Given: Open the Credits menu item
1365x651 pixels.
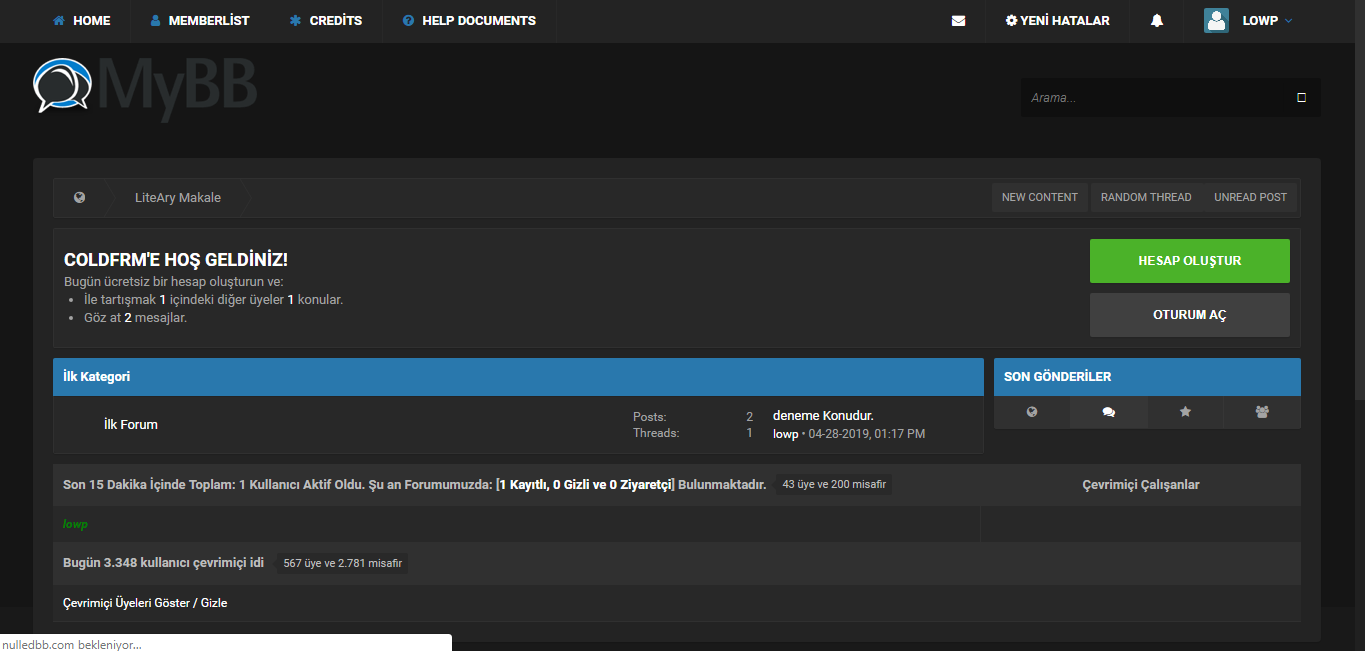Looking at the screenshot, I should coord(326,21).
